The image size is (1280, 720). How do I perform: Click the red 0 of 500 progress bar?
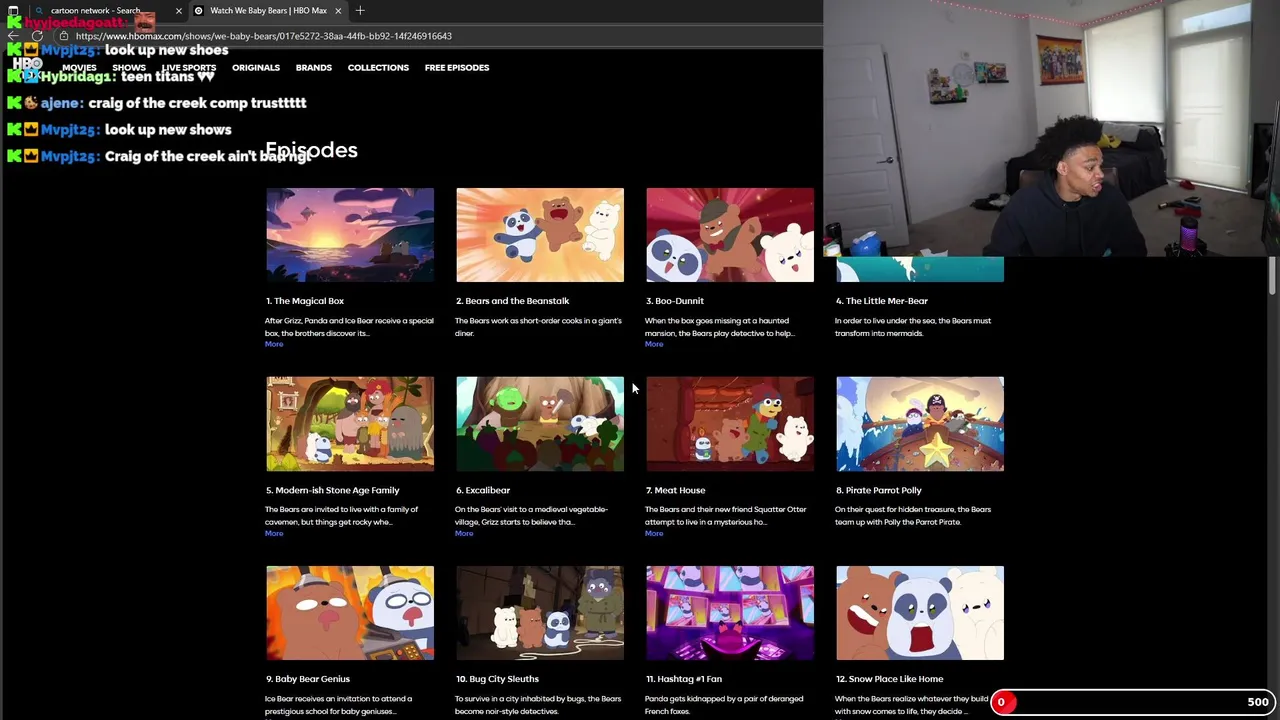1133,702
